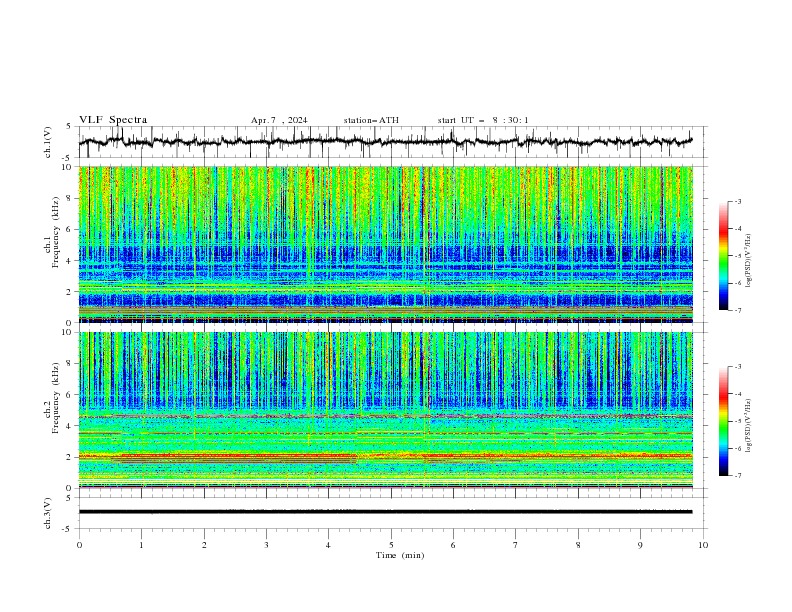Click the "-3" label on the ch.1 color bar

click(x=737, y=201)
